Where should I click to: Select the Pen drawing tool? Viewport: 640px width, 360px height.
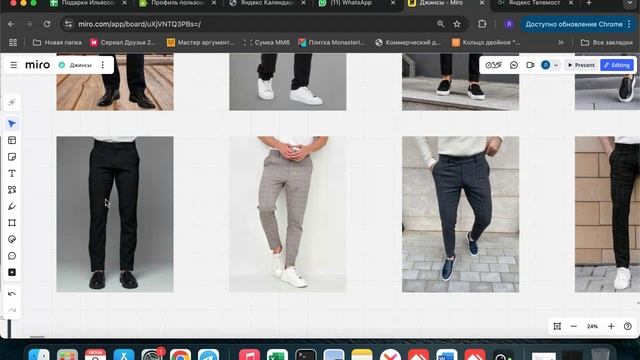tap(12, 207)
